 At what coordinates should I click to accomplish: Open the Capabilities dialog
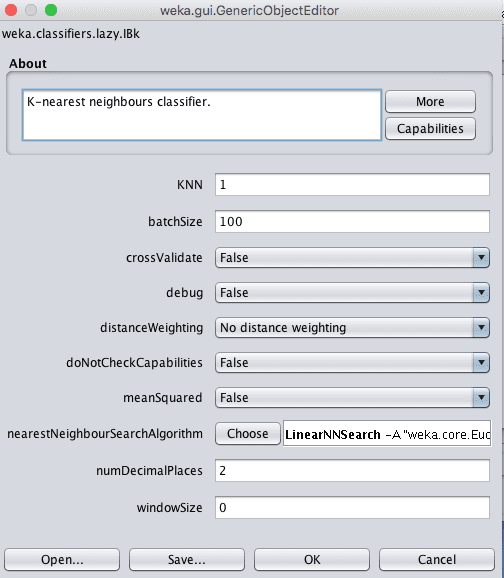pyautogui.click(x=430, y=129)
